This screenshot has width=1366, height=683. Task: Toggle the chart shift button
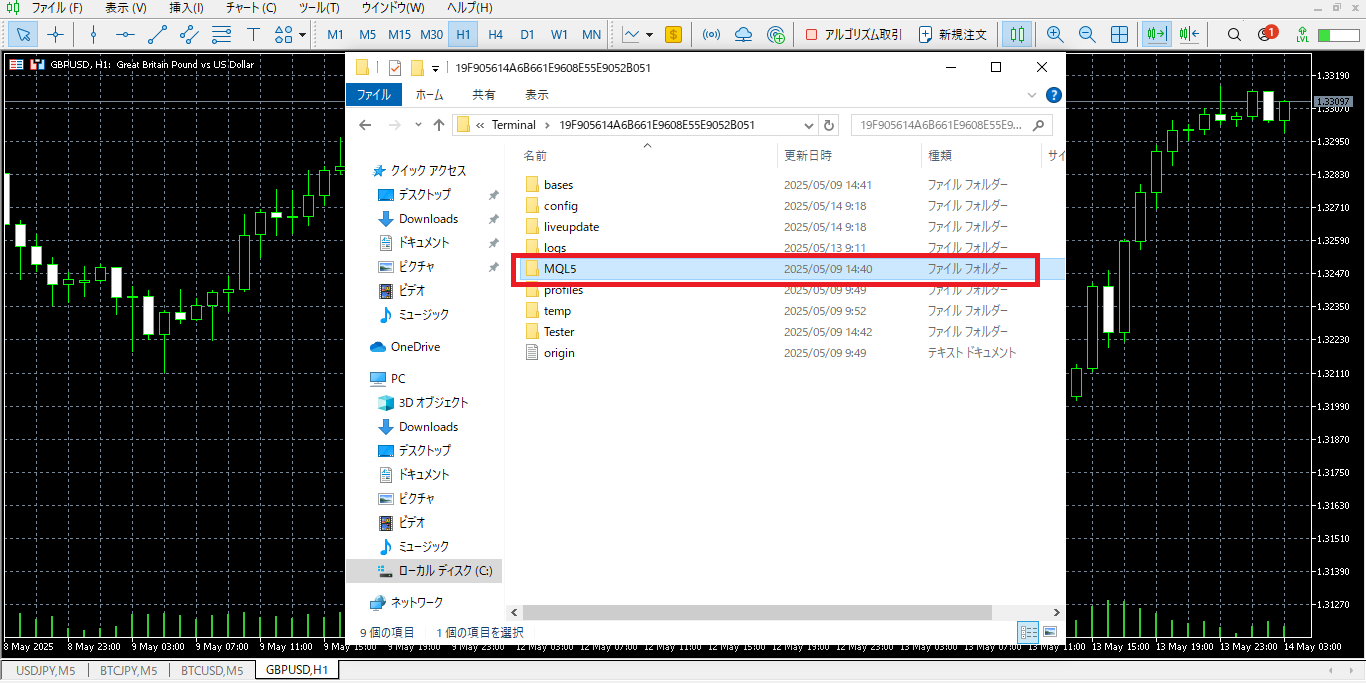(x=1189, y=34)
